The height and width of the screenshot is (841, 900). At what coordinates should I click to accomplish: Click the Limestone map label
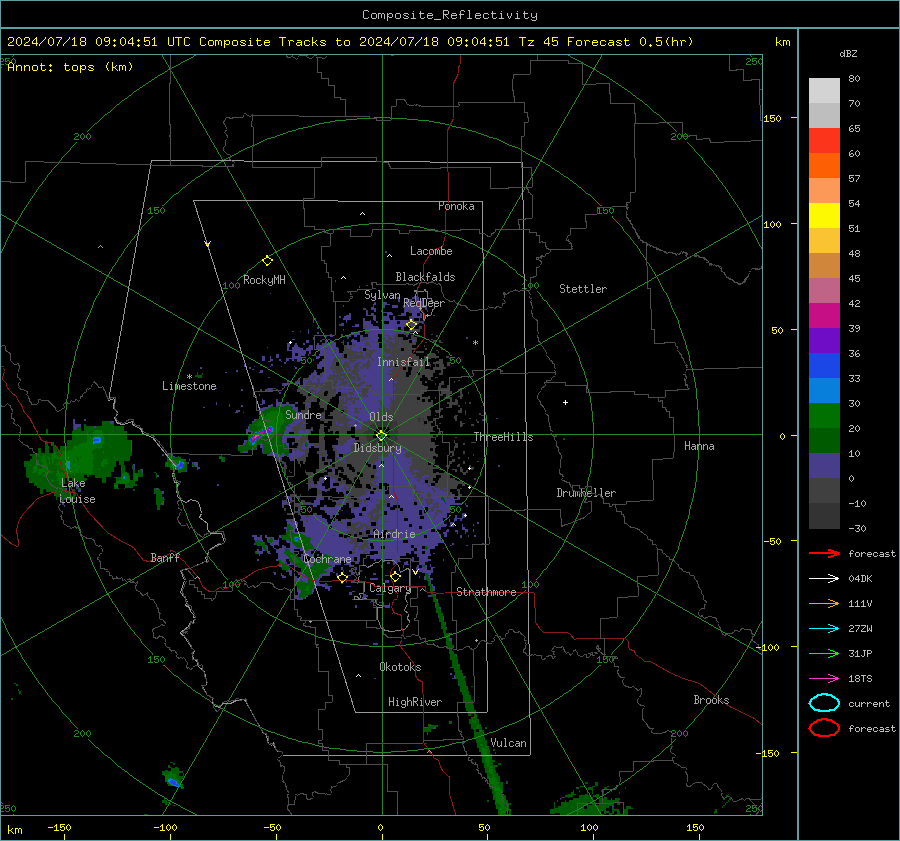(189, 386)
